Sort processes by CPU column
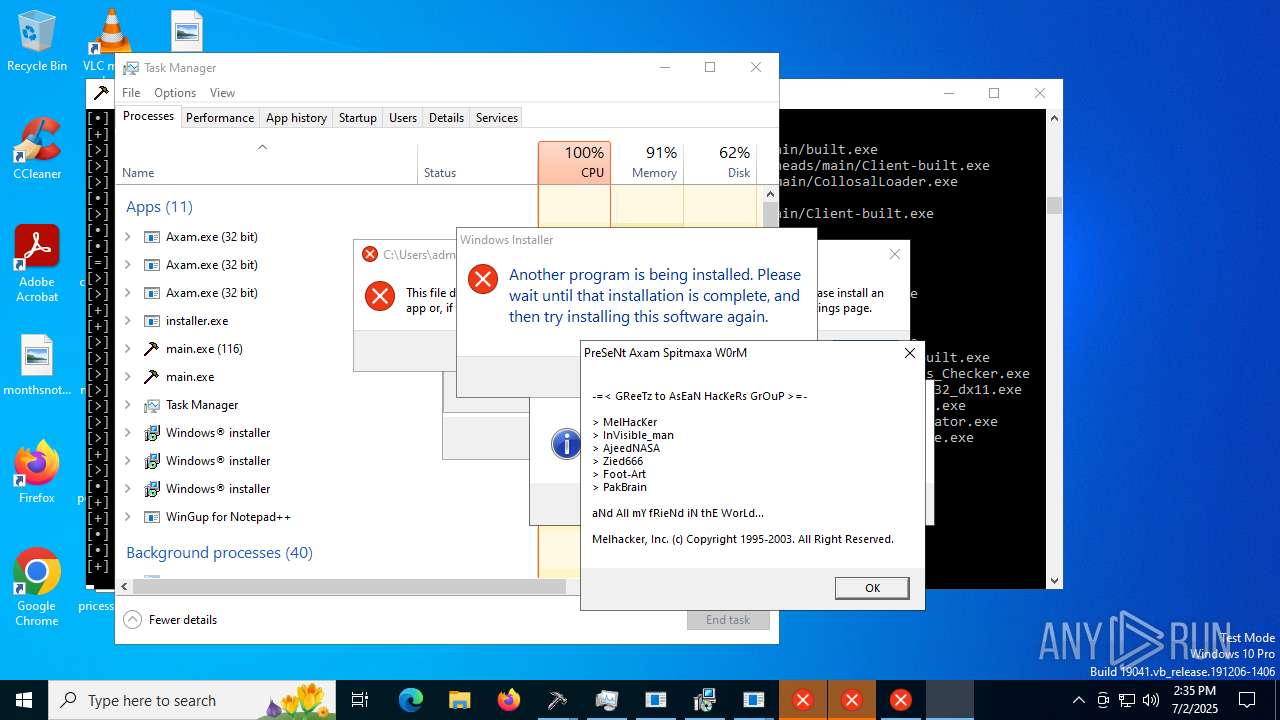The height and width of the screenshot is (720, 1280). tap(574, 162)
